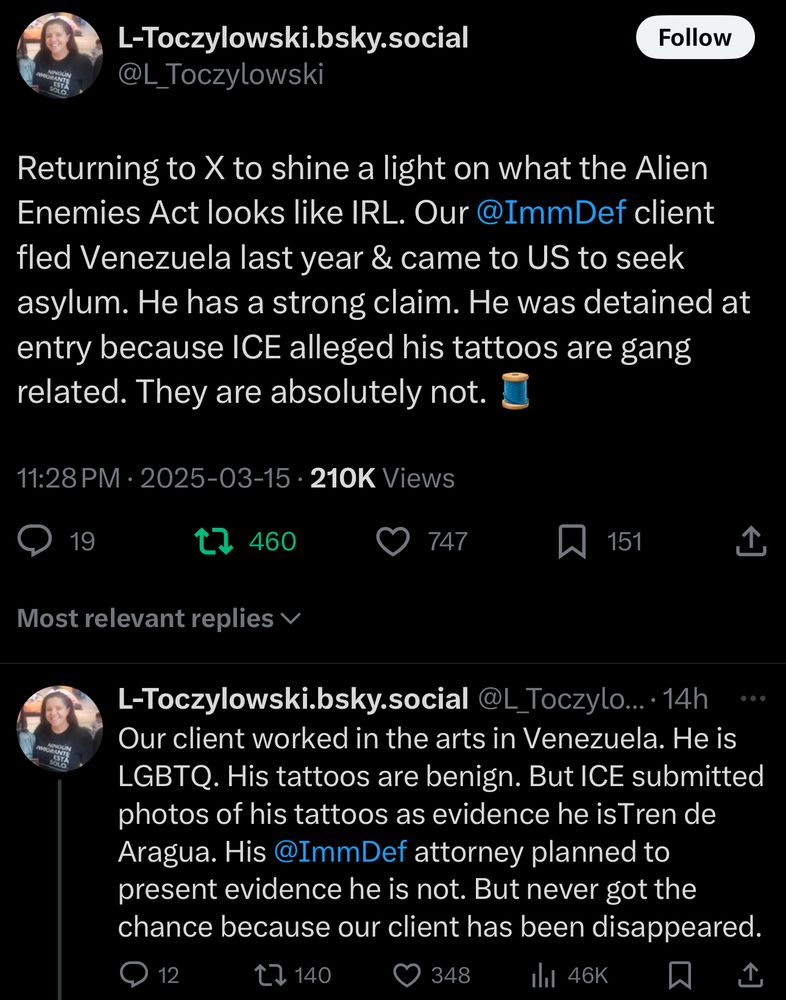Like the main post with heart icon
786x1000 pixels.
pyautogui.click(x=393, y=541)
